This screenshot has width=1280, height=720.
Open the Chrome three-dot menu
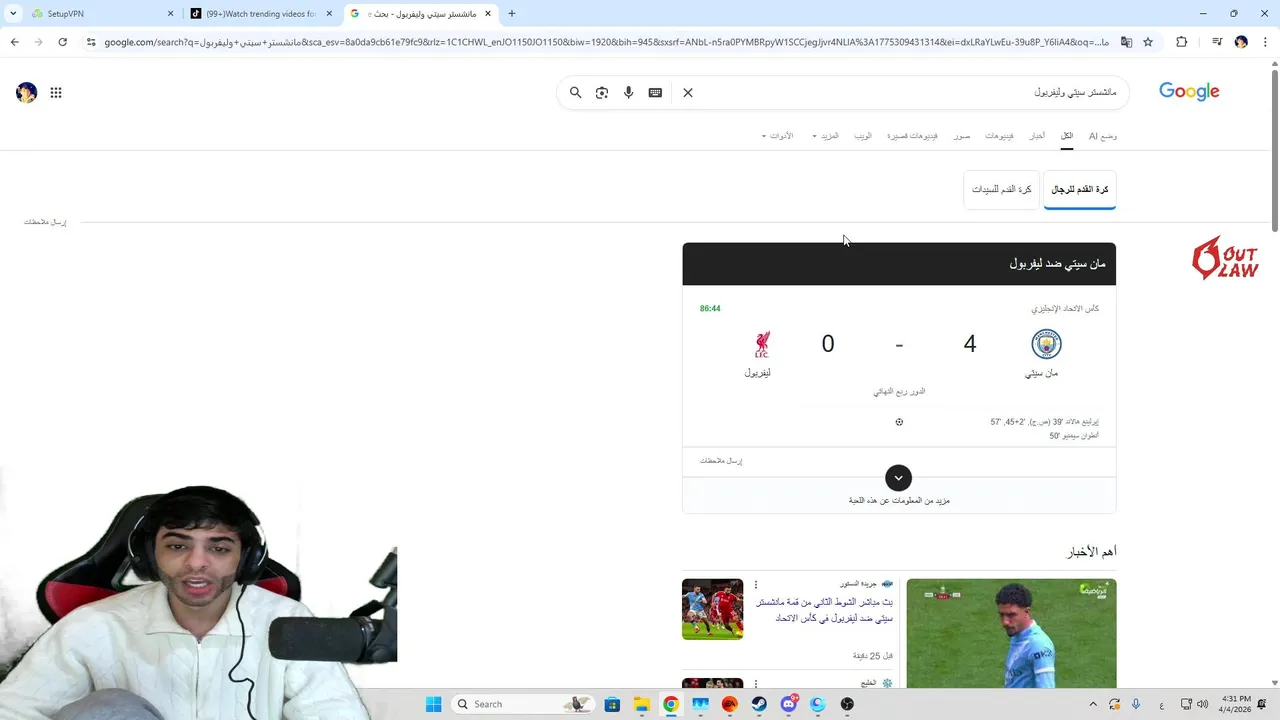tap(1264, 42)
